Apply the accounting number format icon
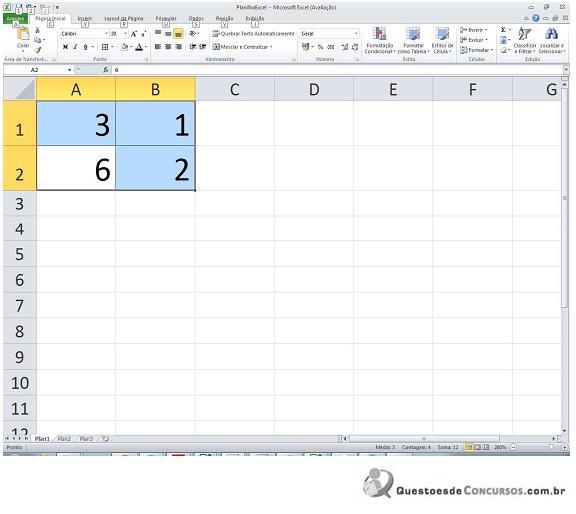Screen dimensions: 576x514 pos(305,47)
